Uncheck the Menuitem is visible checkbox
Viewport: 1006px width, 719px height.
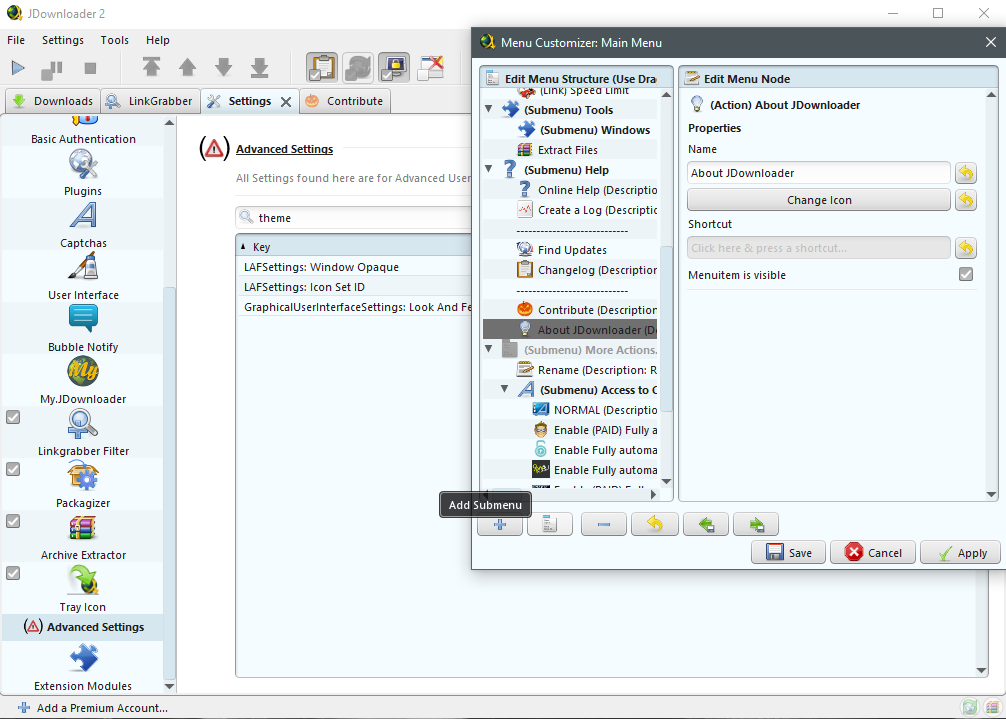[x=966, y=275]
